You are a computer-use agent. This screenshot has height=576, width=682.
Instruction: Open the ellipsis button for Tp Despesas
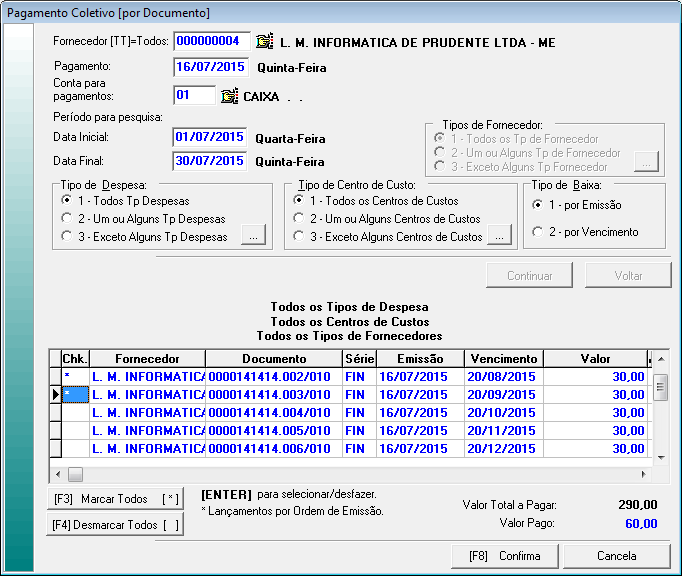click(255, 237)
